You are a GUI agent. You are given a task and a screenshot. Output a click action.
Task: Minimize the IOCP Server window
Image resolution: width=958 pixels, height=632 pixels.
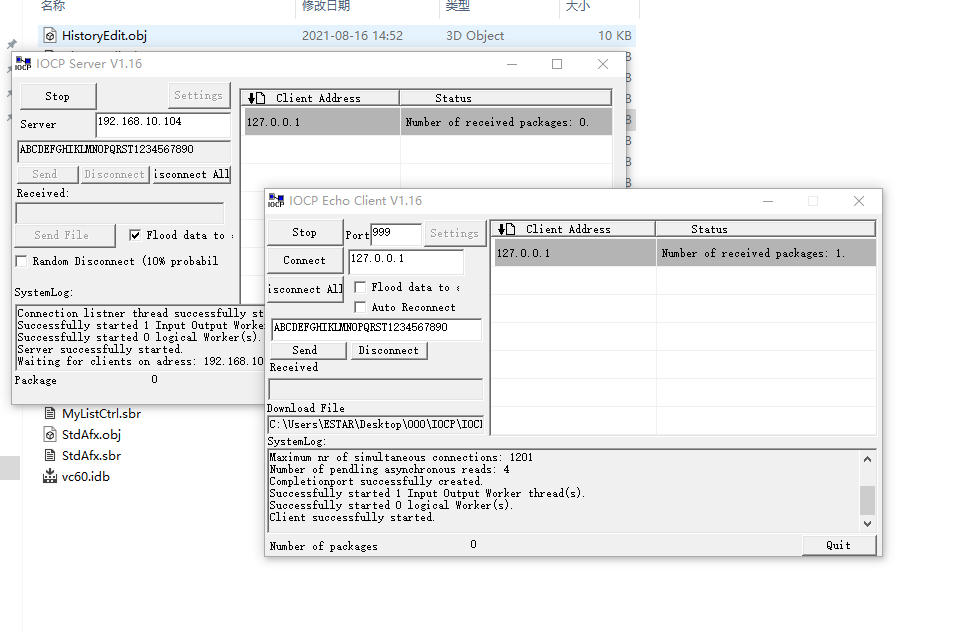512,64
